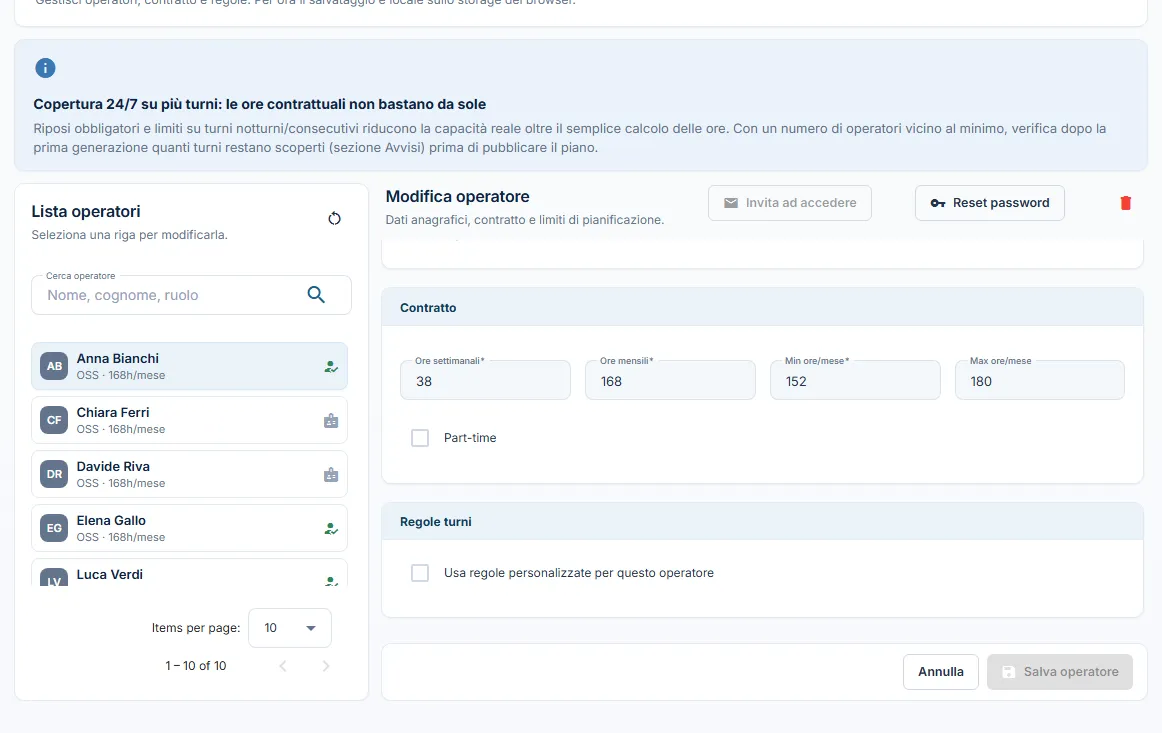Select the operator name Elena Gallo
This screenshot has width=1162, height=733.
111,521
